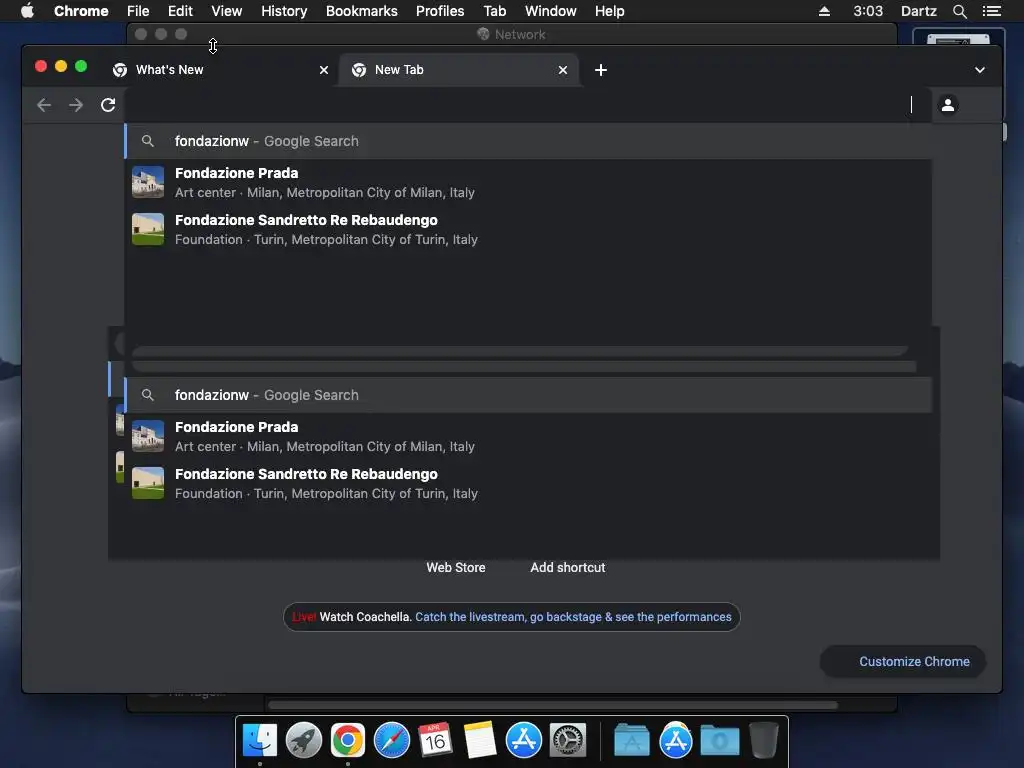Click the Dartz user name in menu bar

coord(919,11)
